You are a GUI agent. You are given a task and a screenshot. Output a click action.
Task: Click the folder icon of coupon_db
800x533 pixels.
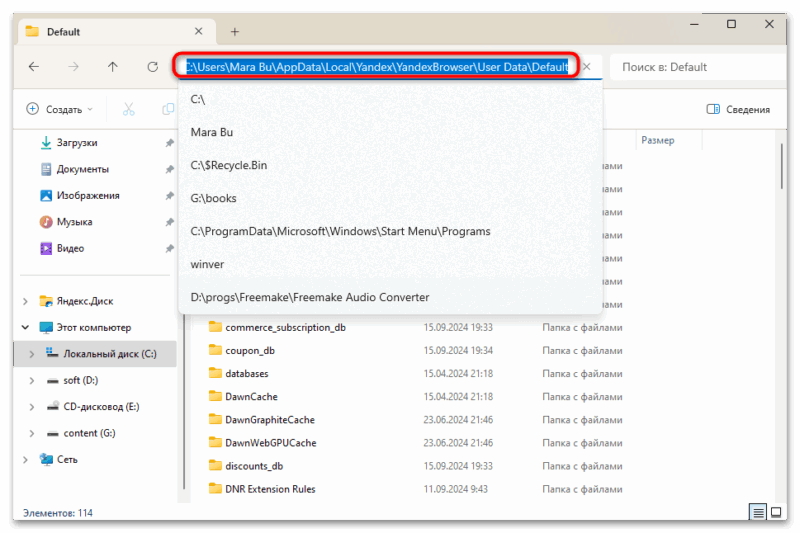(x=215, y=350)
